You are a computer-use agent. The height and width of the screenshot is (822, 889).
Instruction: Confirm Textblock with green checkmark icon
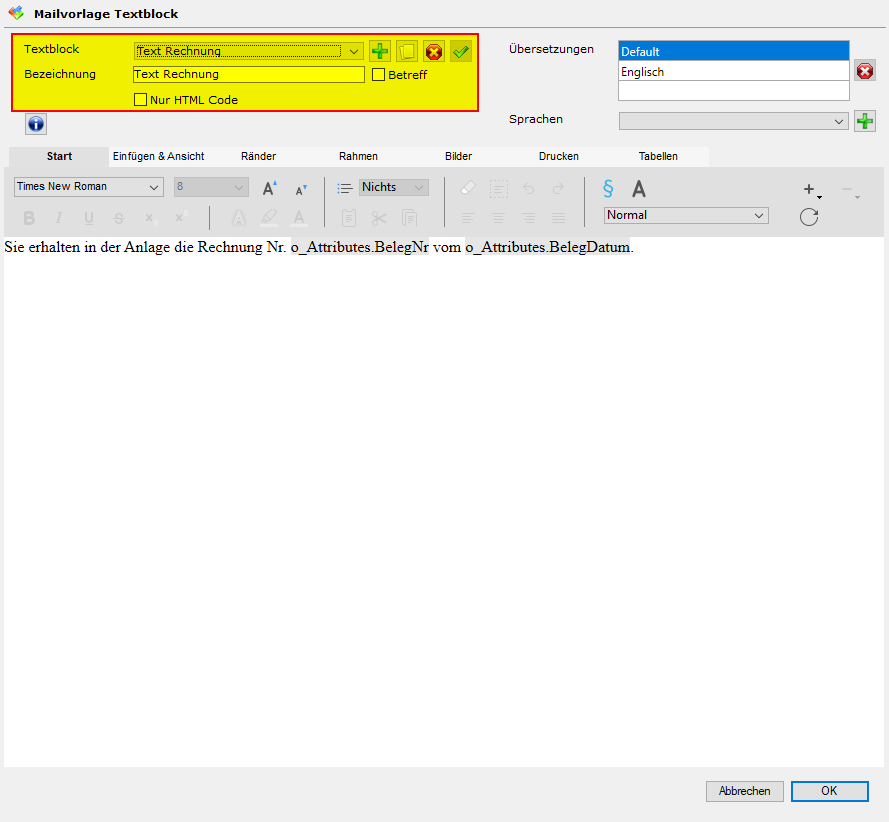(460, 51)
